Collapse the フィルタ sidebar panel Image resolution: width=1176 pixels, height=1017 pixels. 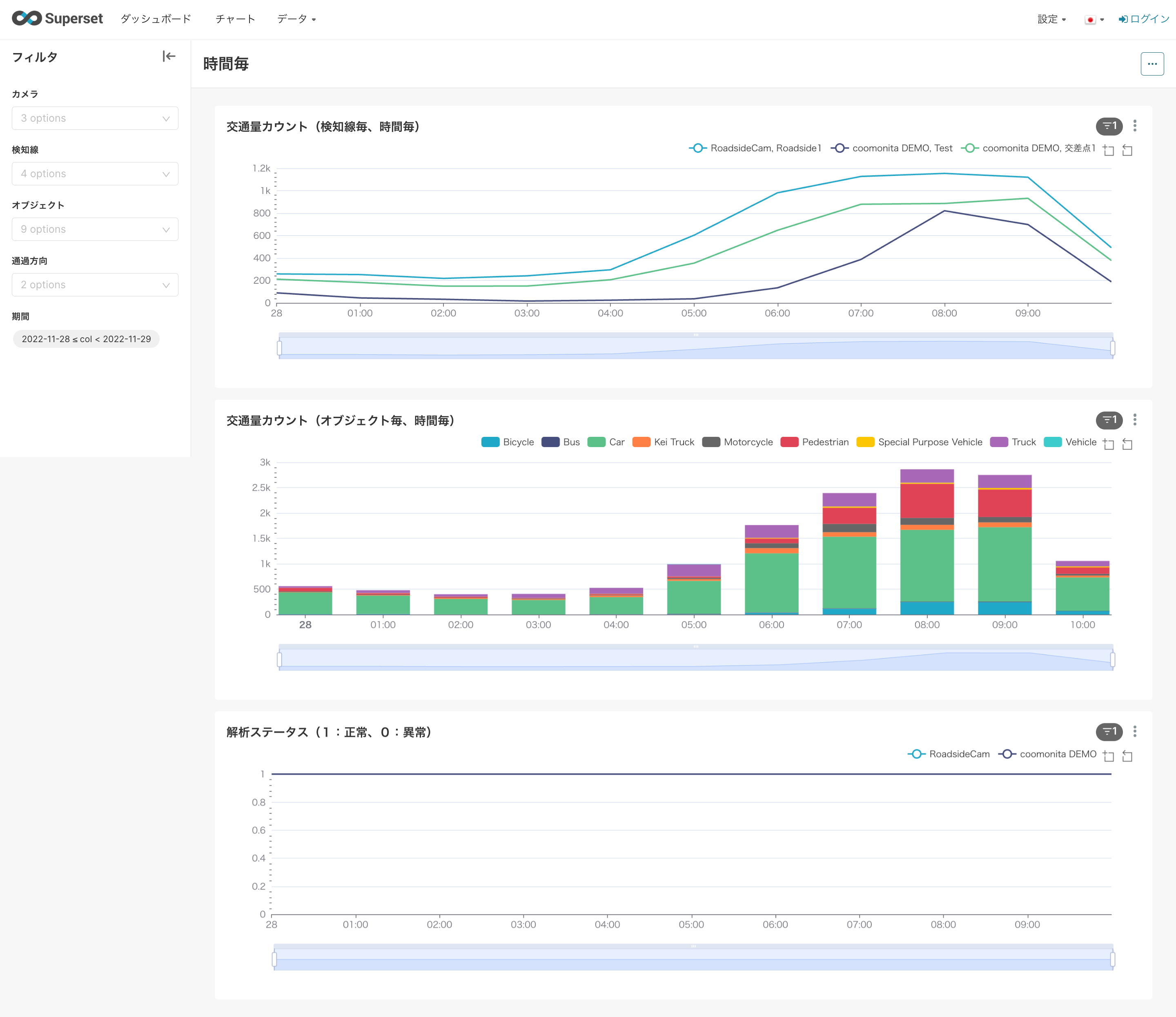tap(169, 56)
